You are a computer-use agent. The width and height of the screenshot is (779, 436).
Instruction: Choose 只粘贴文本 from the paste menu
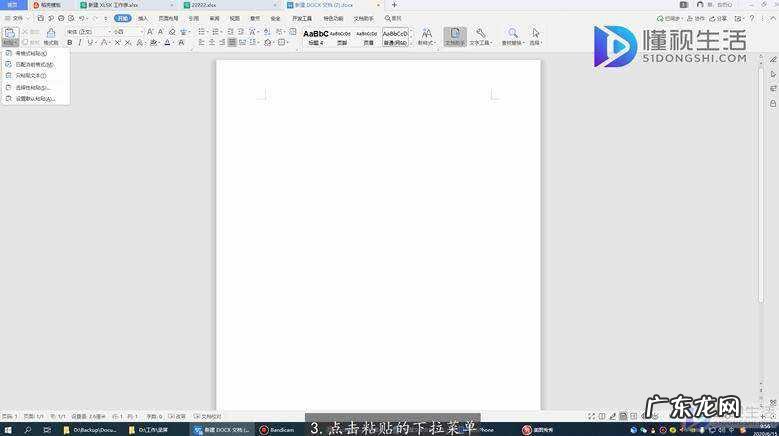pyautogui.click(x=31, y=76)
